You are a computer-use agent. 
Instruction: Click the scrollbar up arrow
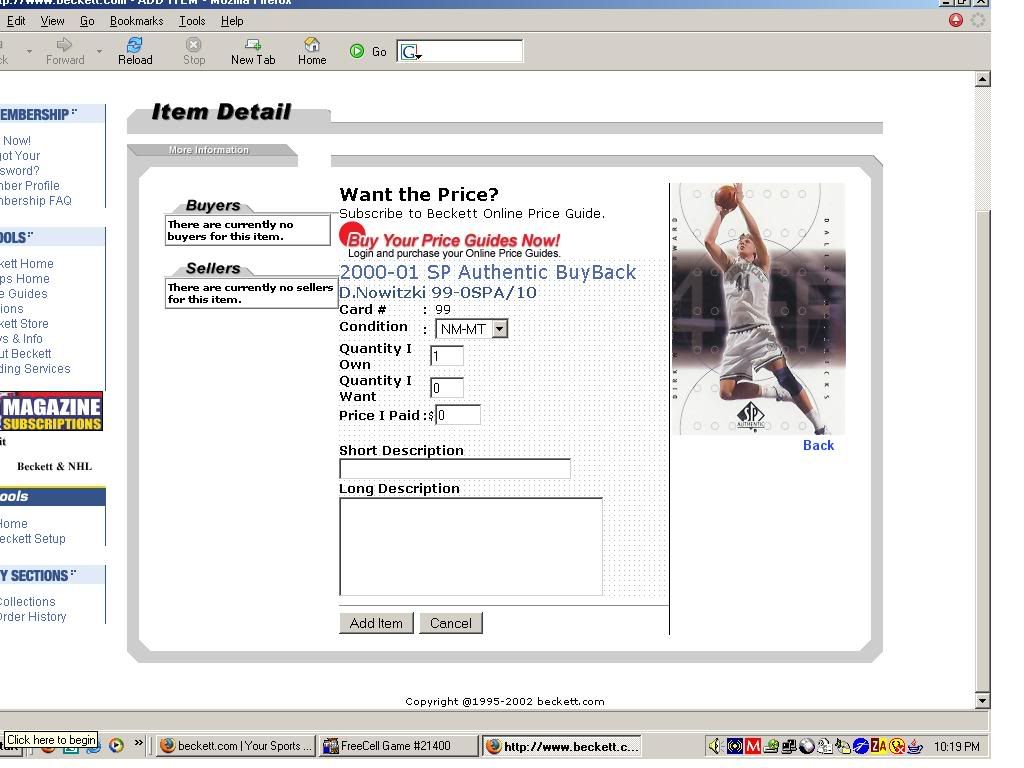982,80
